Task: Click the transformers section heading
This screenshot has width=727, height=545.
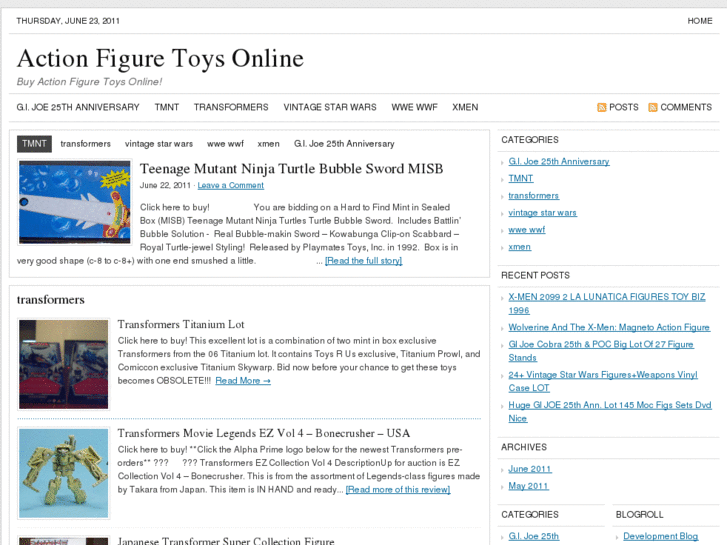Action: coord(51,300)
